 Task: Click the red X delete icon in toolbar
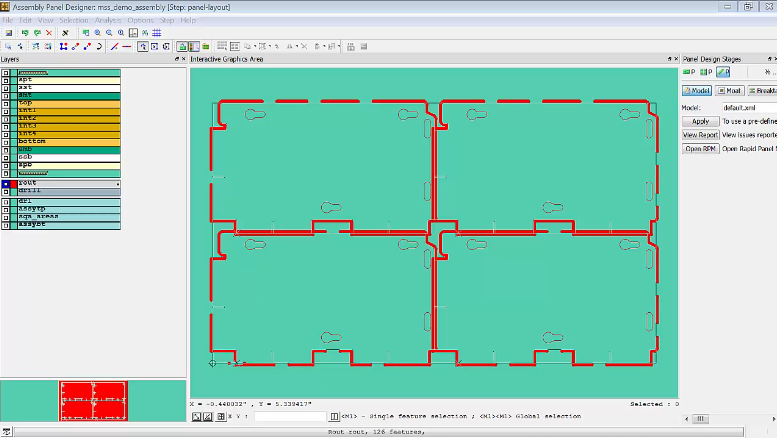click(x=49, y=33)
